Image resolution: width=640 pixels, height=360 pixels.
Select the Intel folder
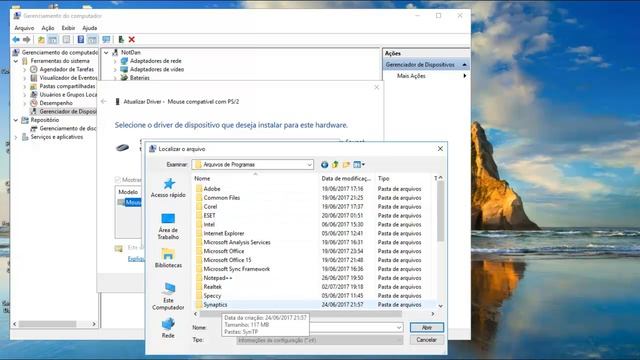pyautogui.click(x=209, y=224)
